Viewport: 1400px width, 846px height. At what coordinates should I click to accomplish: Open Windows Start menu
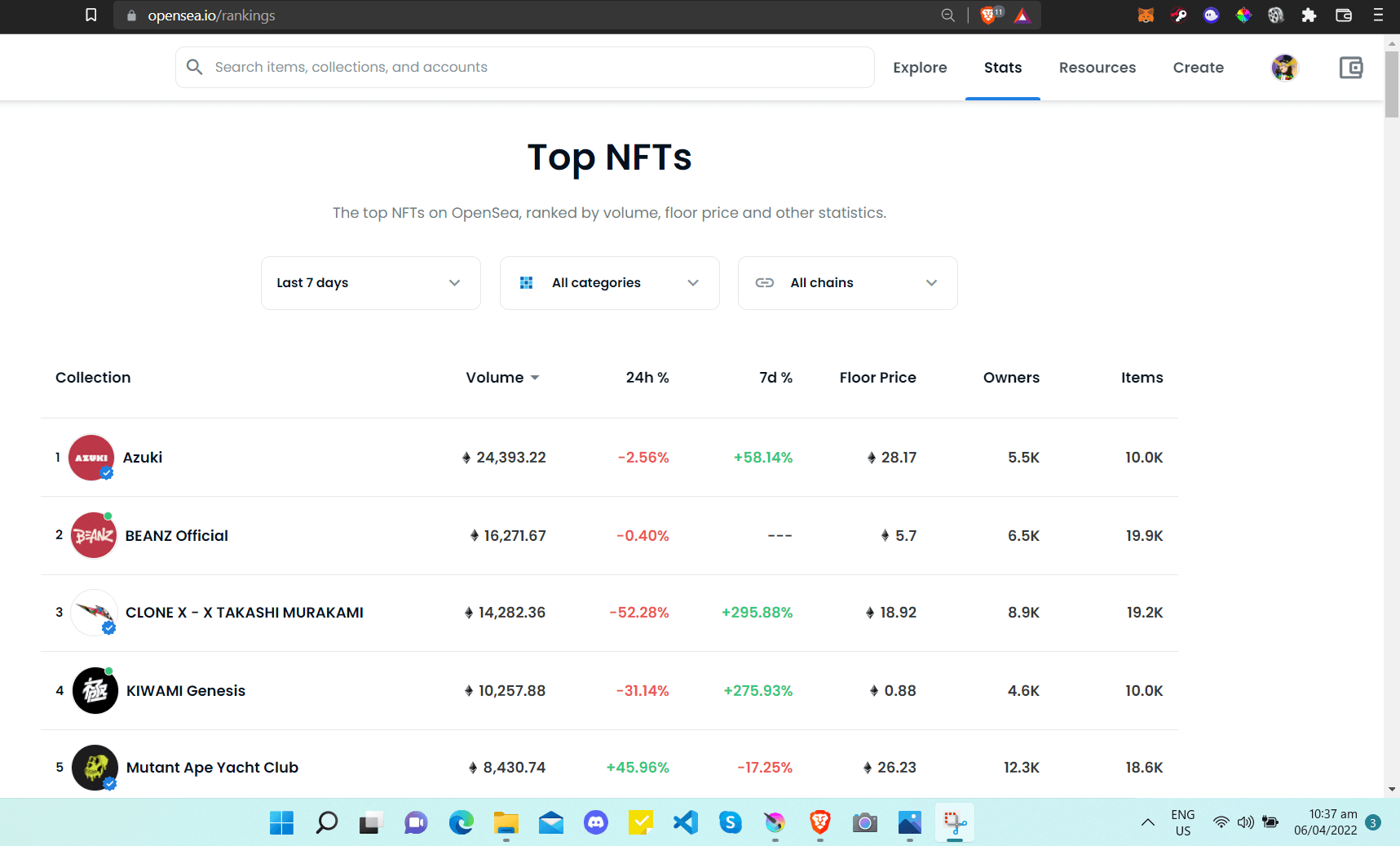click(x=282, y=823)
